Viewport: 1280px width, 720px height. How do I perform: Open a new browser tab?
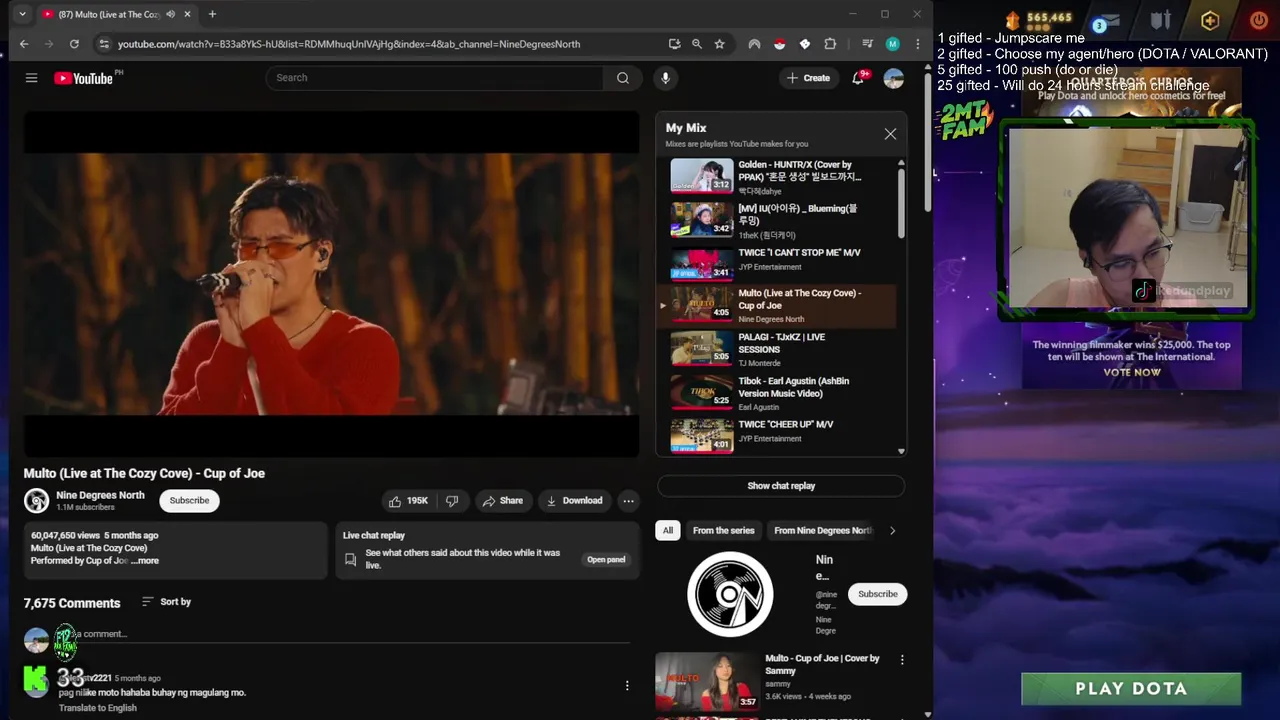point(212,14)
